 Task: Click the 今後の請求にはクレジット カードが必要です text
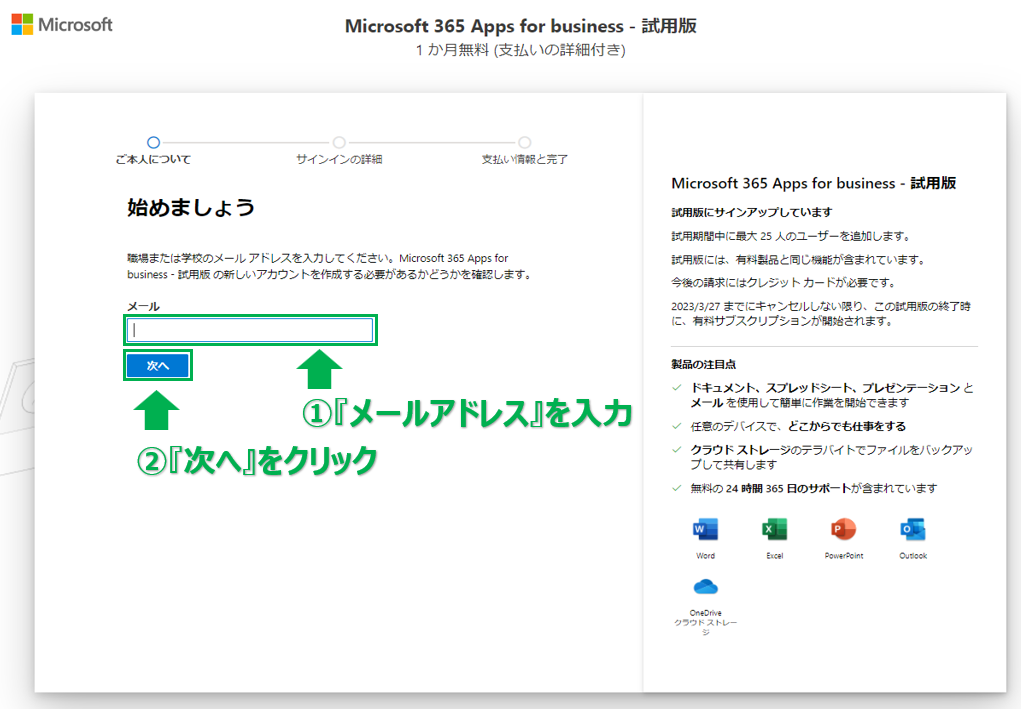(783, 283)
